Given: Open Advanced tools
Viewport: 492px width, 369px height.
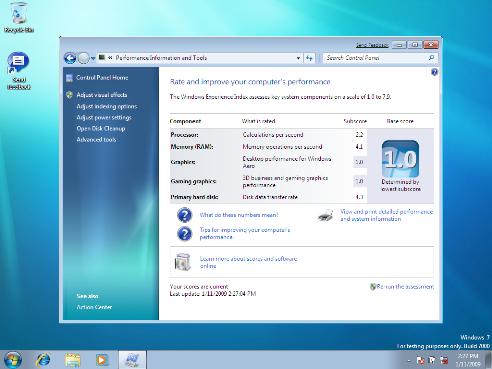Looking at the screenshot, I should tap(96, 140).
